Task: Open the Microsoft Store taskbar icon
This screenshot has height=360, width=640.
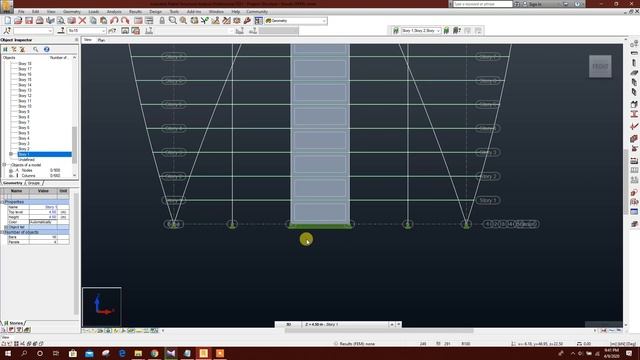Action: (73, 353)
